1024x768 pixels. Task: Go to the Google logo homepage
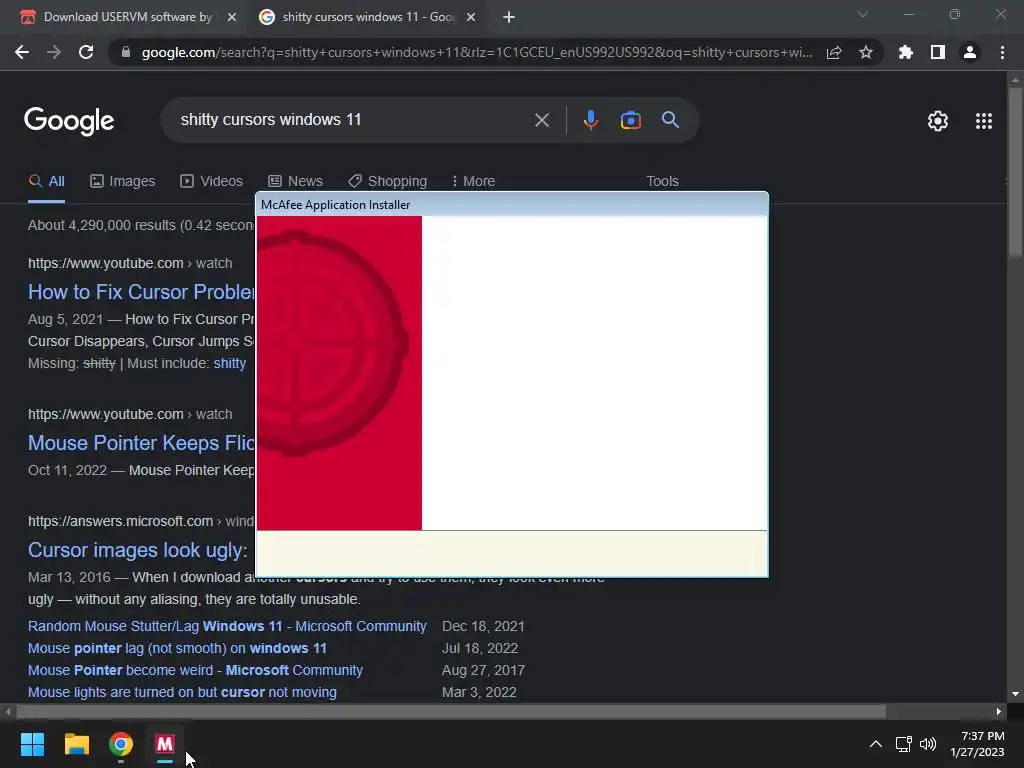tap(69, 121)
